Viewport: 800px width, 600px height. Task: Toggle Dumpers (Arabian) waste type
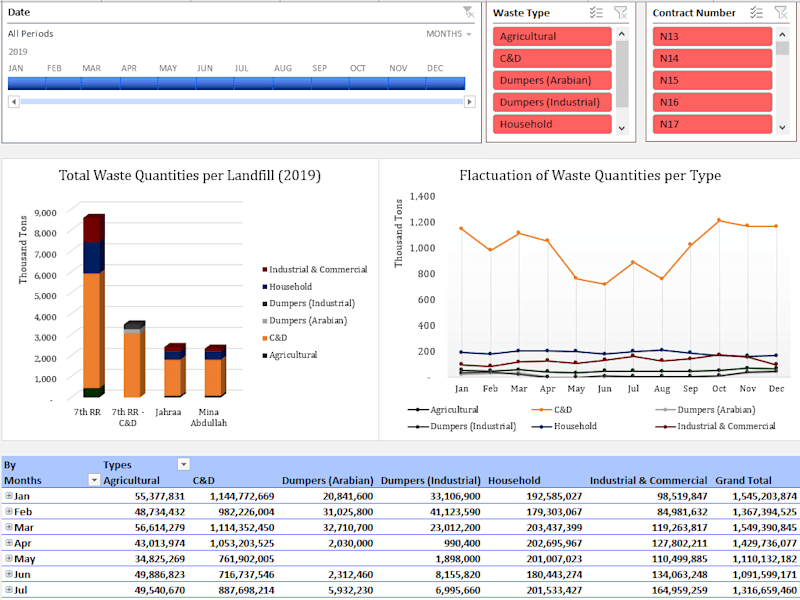pos(552,80)
